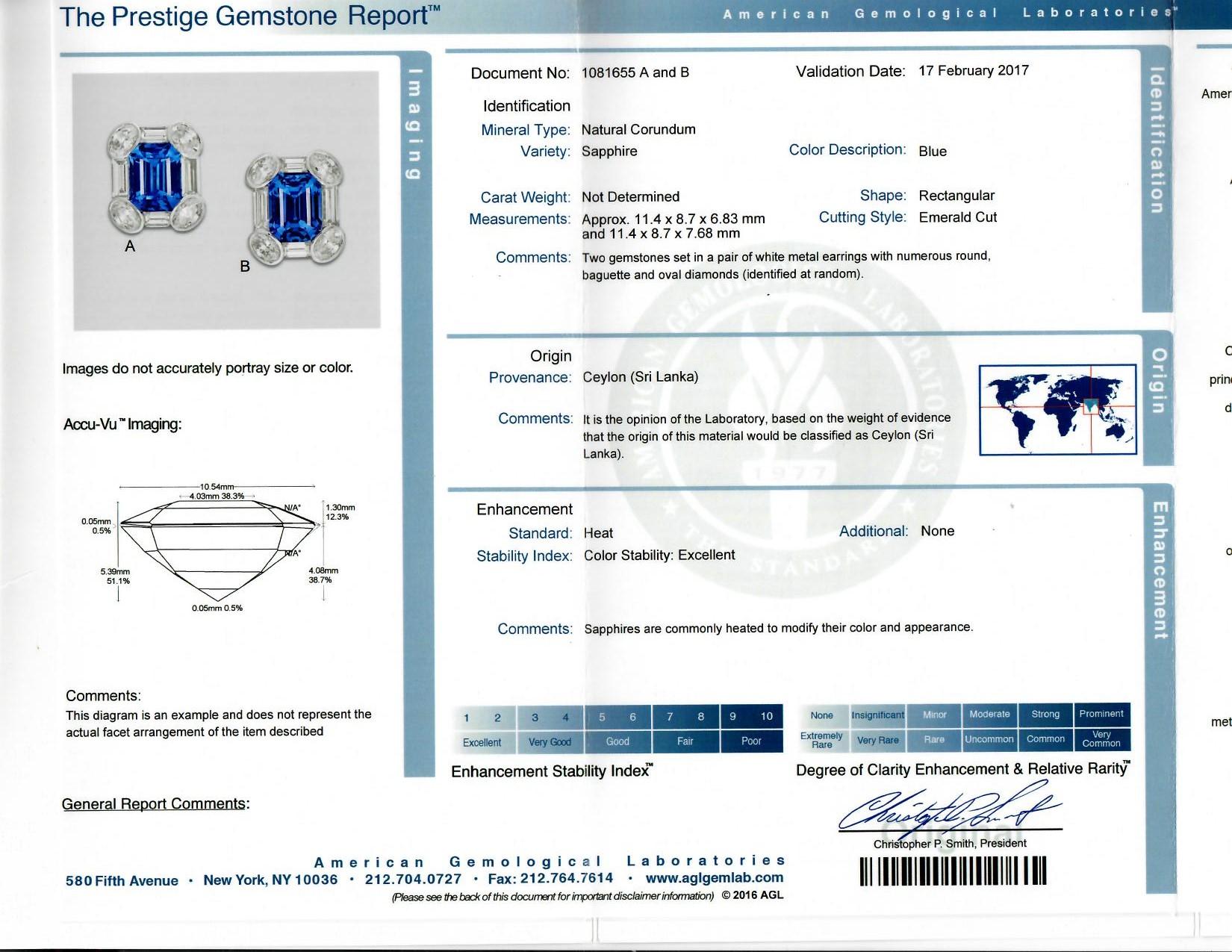
Task: Click 'Sapphires are commonly heated' comment
Action: [x=779, y=629]
